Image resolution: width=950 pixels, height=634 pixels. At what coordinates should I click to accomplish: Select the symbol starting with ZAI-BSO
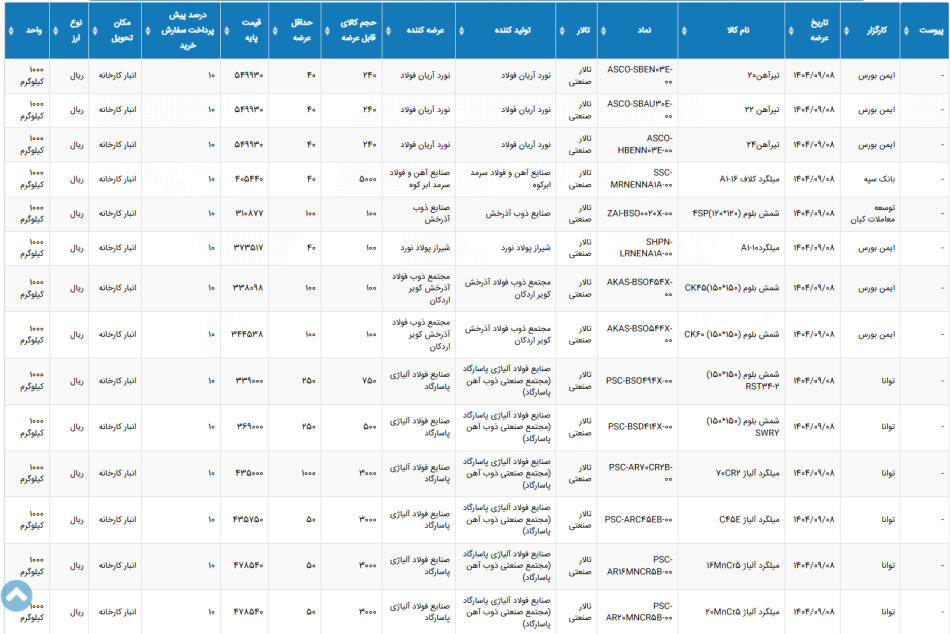(x=639, y=214)
